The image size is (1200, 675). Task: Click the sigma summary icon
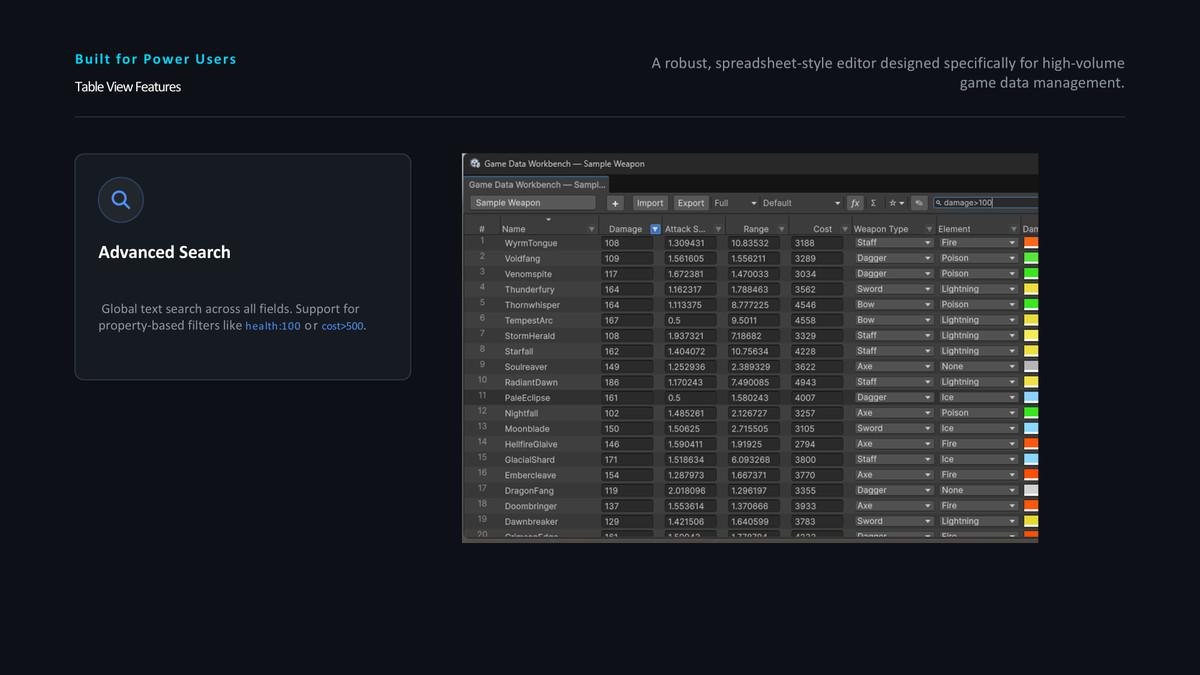click(873, 203)
